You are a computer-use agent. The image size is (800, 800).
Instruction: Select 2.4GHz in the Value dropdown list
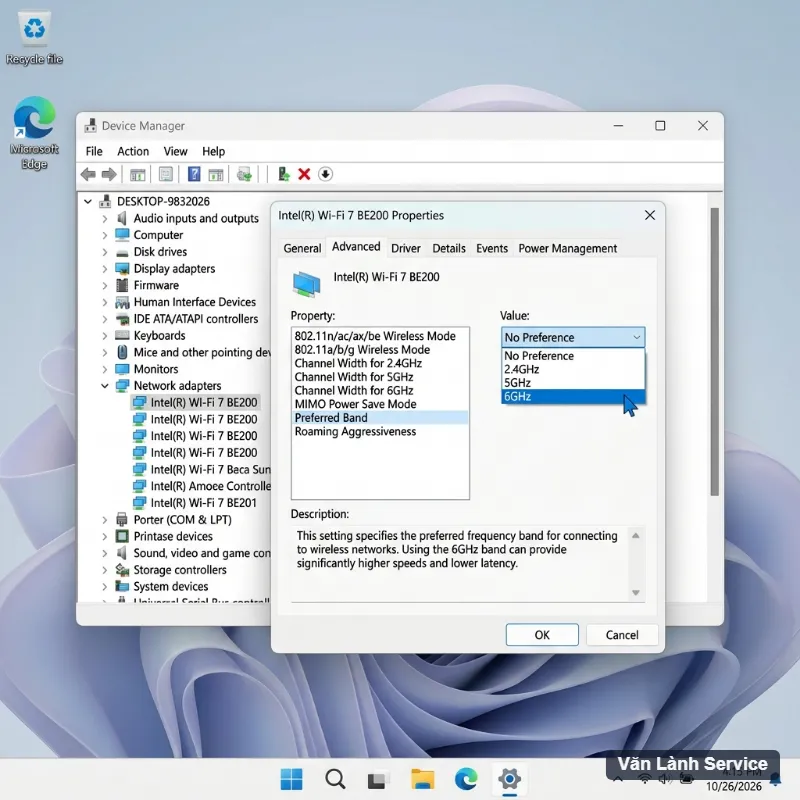click(573, 369)
